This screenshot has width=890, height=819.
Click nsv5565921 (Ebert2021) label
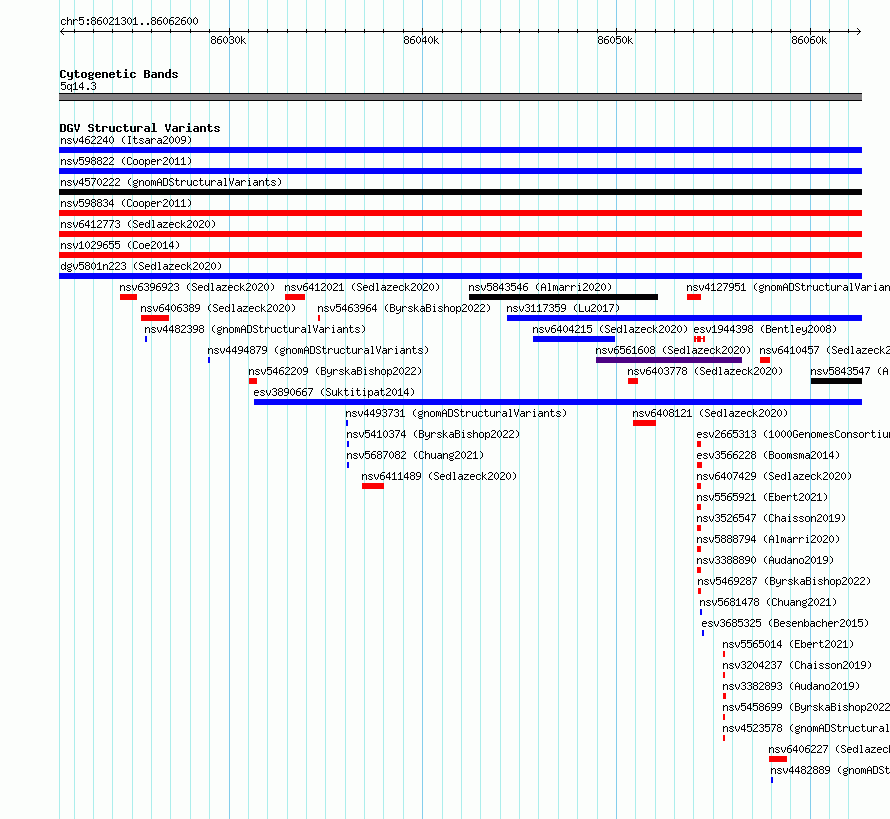coord(762,497)
